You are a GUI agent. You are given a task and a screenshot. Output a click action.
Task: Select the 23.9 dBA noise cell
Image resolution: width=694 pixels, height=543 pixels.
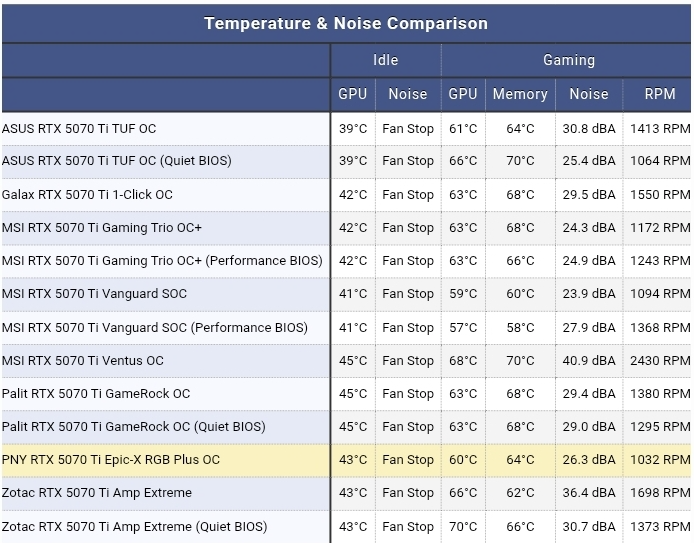589,294
